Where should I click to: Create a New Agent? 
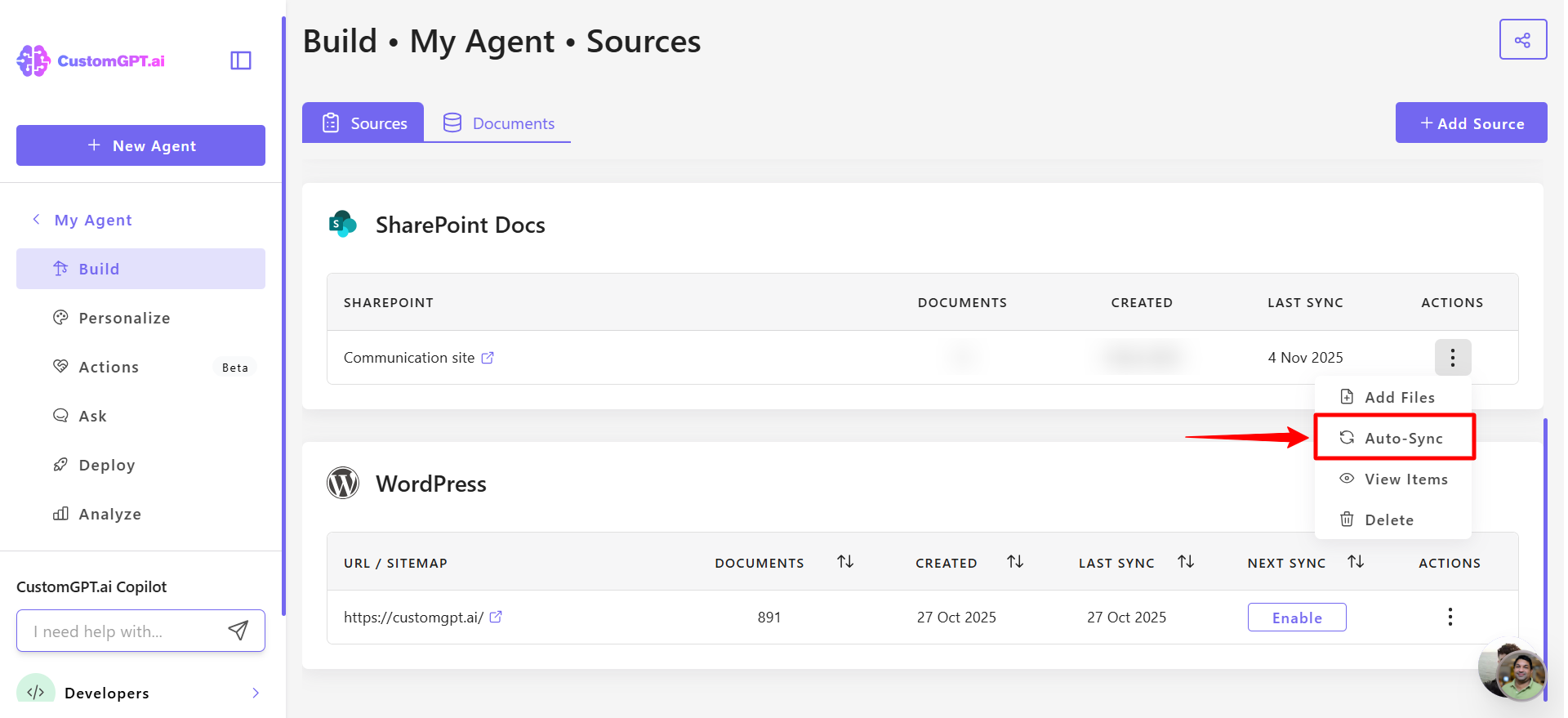(x=140, y=145)
